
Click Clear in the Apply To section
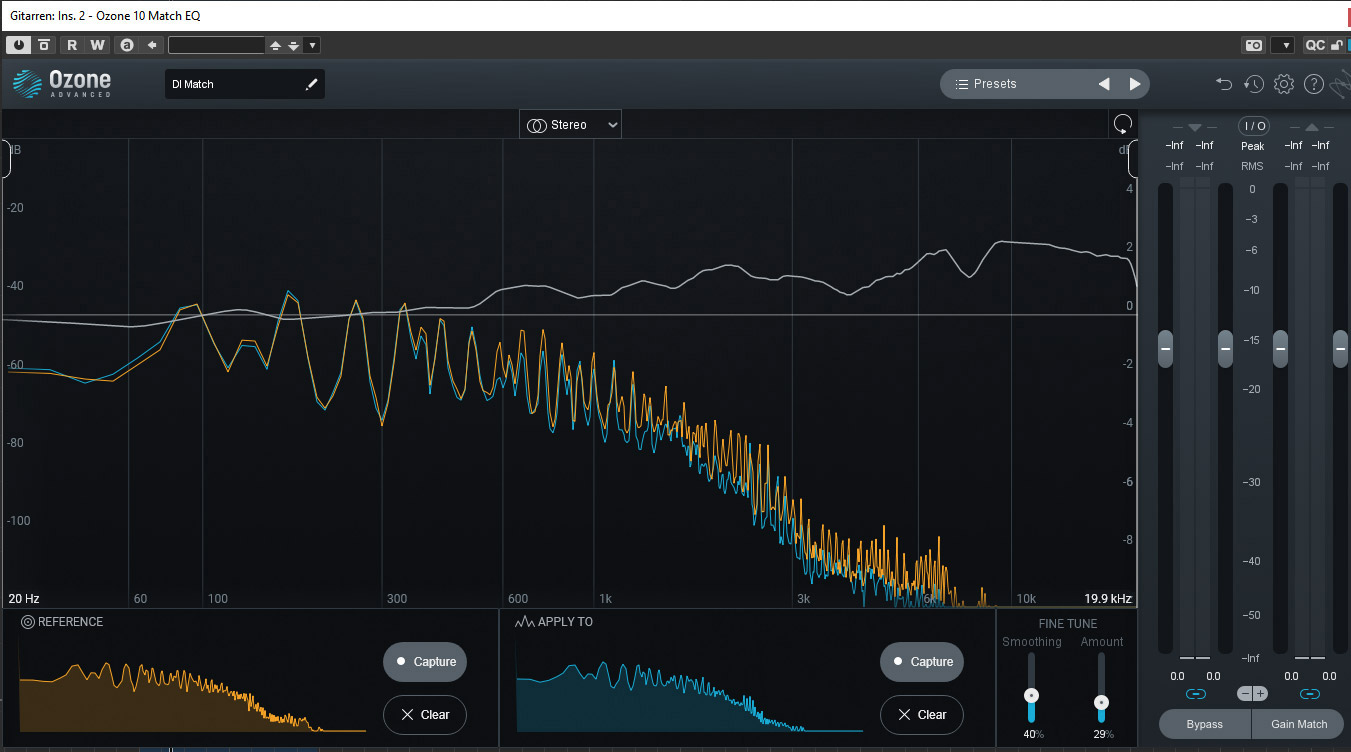[923, 714]
